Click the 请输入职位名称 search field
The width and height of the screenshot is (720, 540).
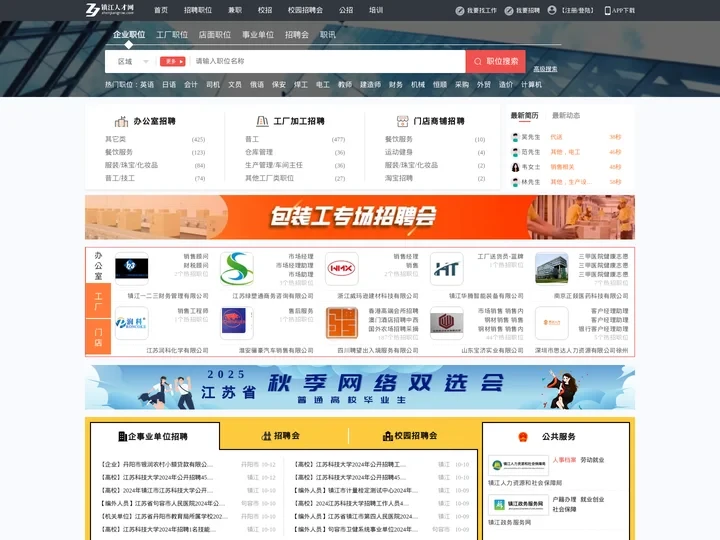coord(328,62)
